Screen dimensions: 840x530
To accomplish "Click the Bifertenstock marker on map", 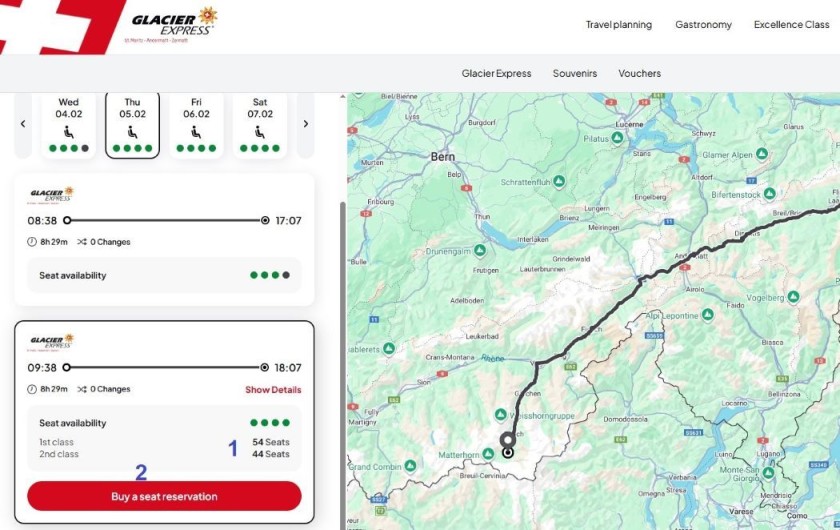I will coord(770,193).
